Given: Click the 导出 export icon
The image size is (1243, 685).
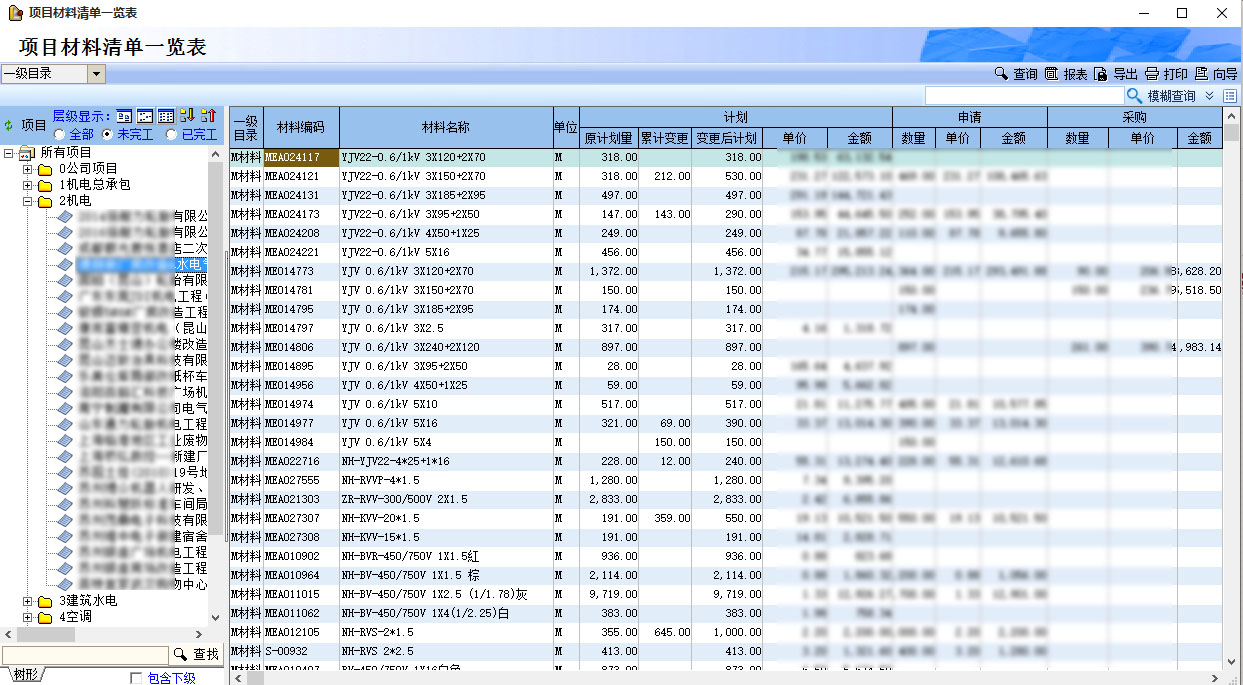Looking at the screenshot, I should pyautogui.click(x=1100, y=74).
